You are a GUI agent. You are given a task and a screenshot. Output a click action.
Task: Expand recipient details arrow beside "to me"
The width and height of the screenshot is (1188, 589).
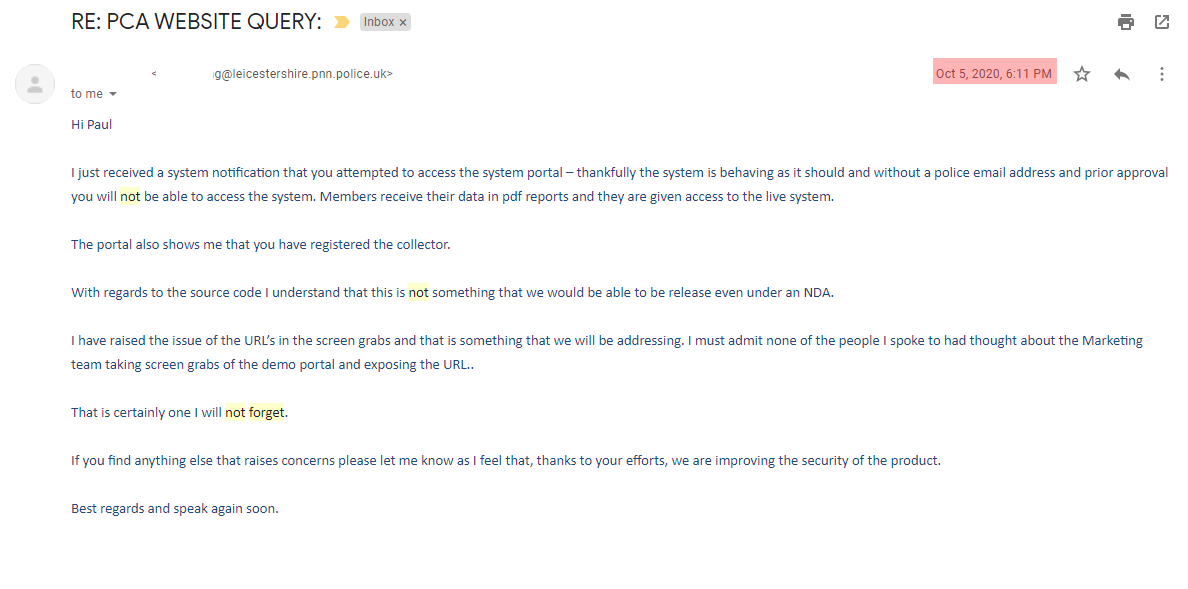coord(113,94)
